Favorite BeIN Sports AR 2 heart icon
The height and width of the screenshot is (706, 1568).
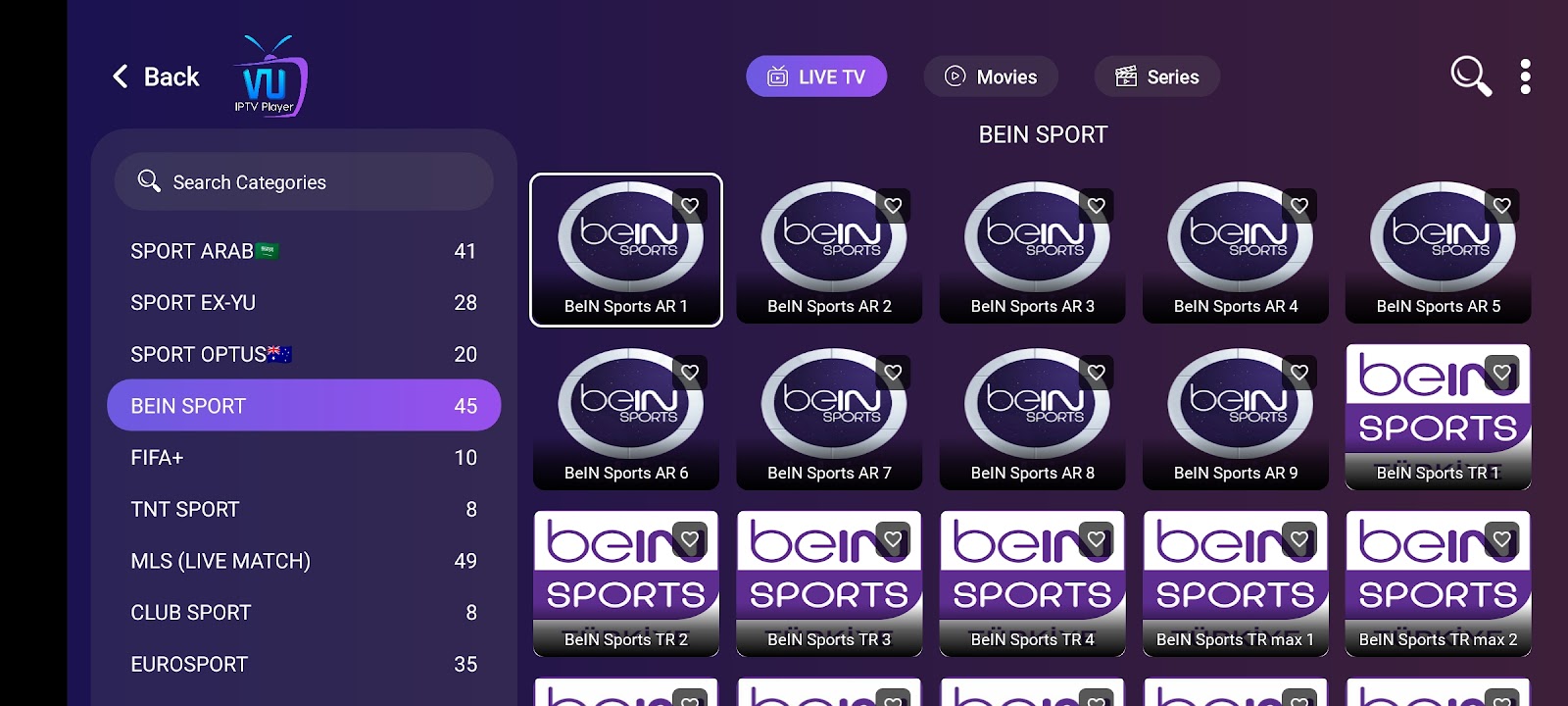pos(893,206)
